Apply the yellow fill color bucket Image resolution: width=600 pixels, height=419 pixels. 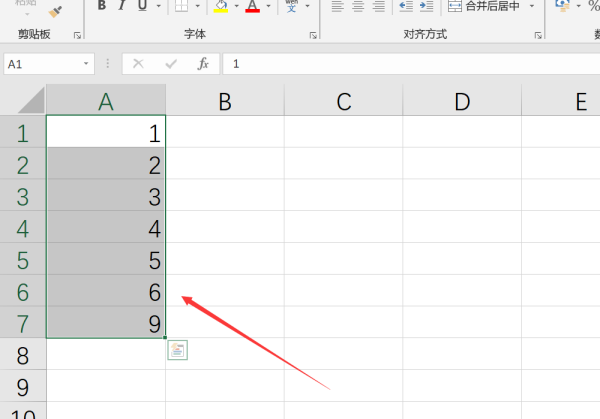coord(221,6)
